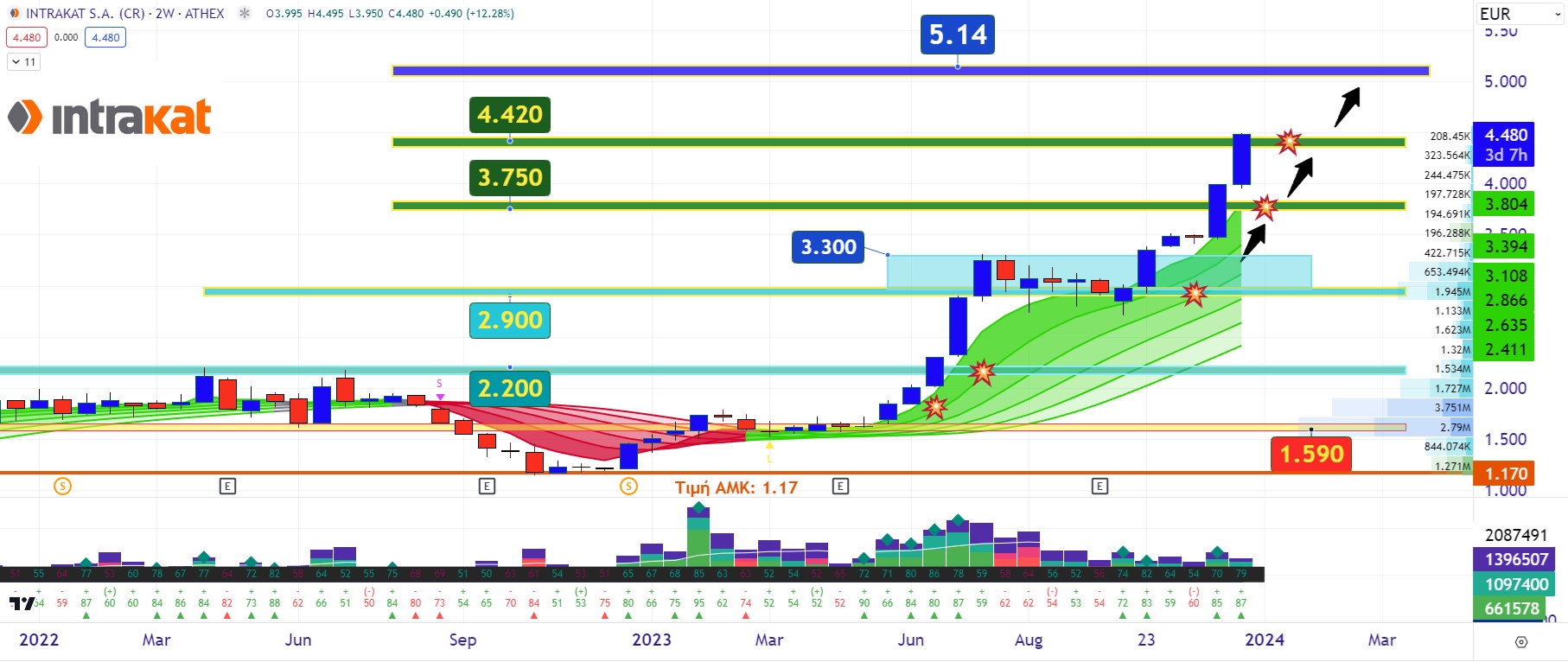Select the Intrakat company logo image

[x=110, y=117]
